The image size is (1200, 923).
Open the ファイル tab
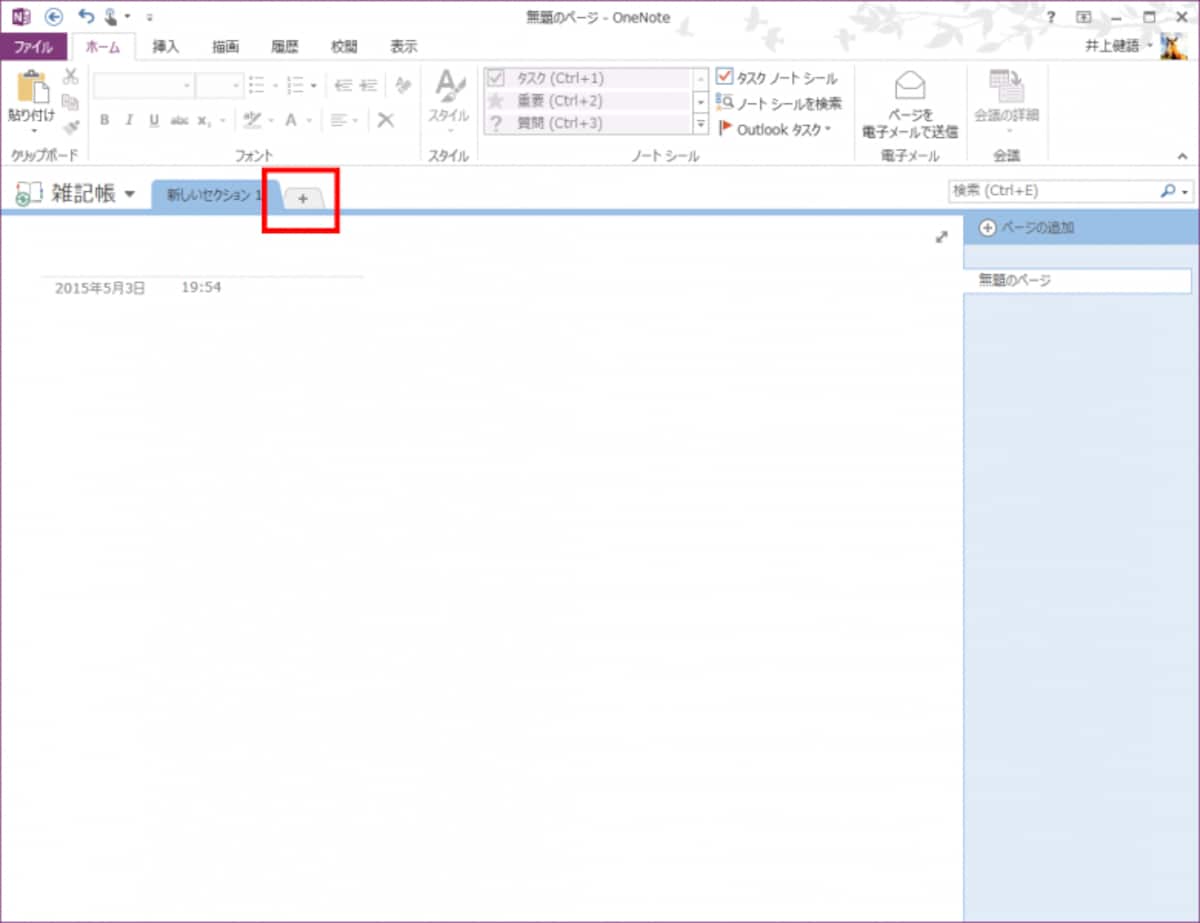pos(34,47)
